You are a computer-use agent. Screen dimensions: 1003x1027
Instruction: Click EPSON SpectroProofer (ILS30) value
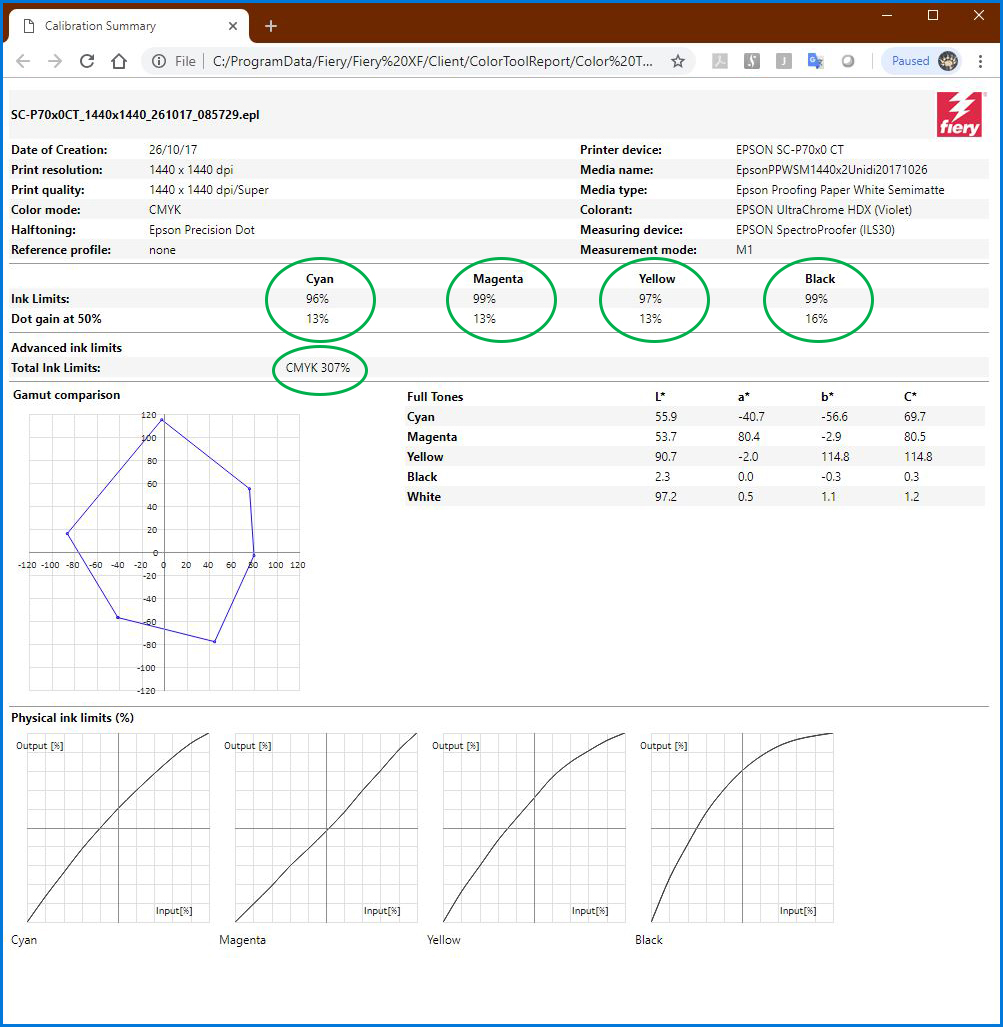coord(815,230)
